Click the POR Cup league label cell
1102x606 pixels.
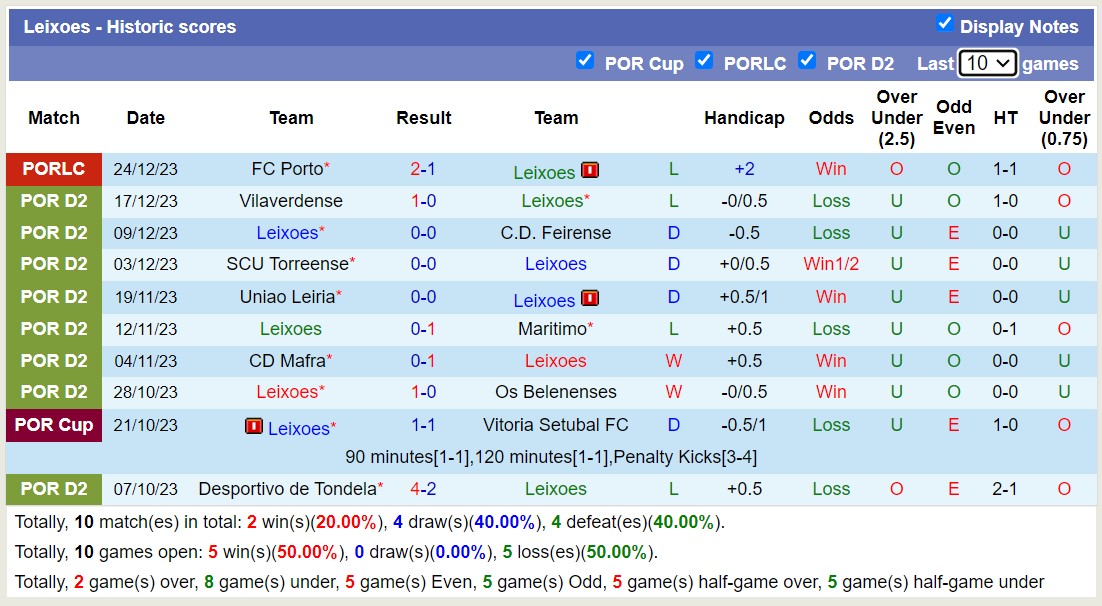point(54,425)
